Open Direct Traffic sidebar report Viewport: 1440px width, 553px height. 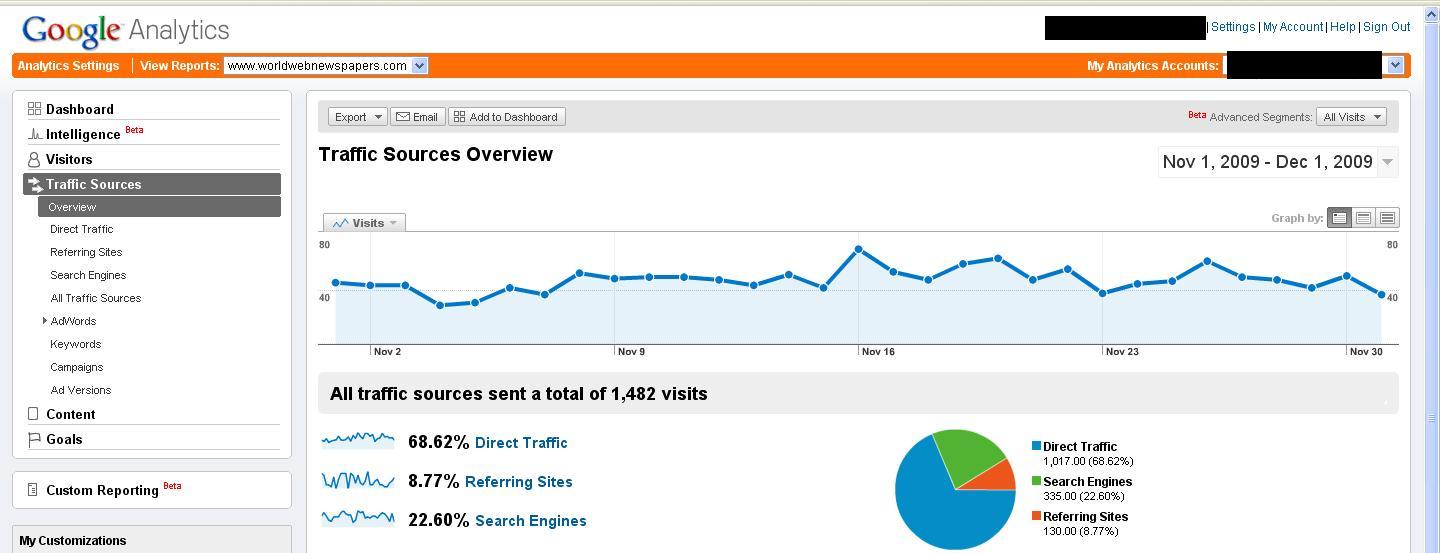81,229
